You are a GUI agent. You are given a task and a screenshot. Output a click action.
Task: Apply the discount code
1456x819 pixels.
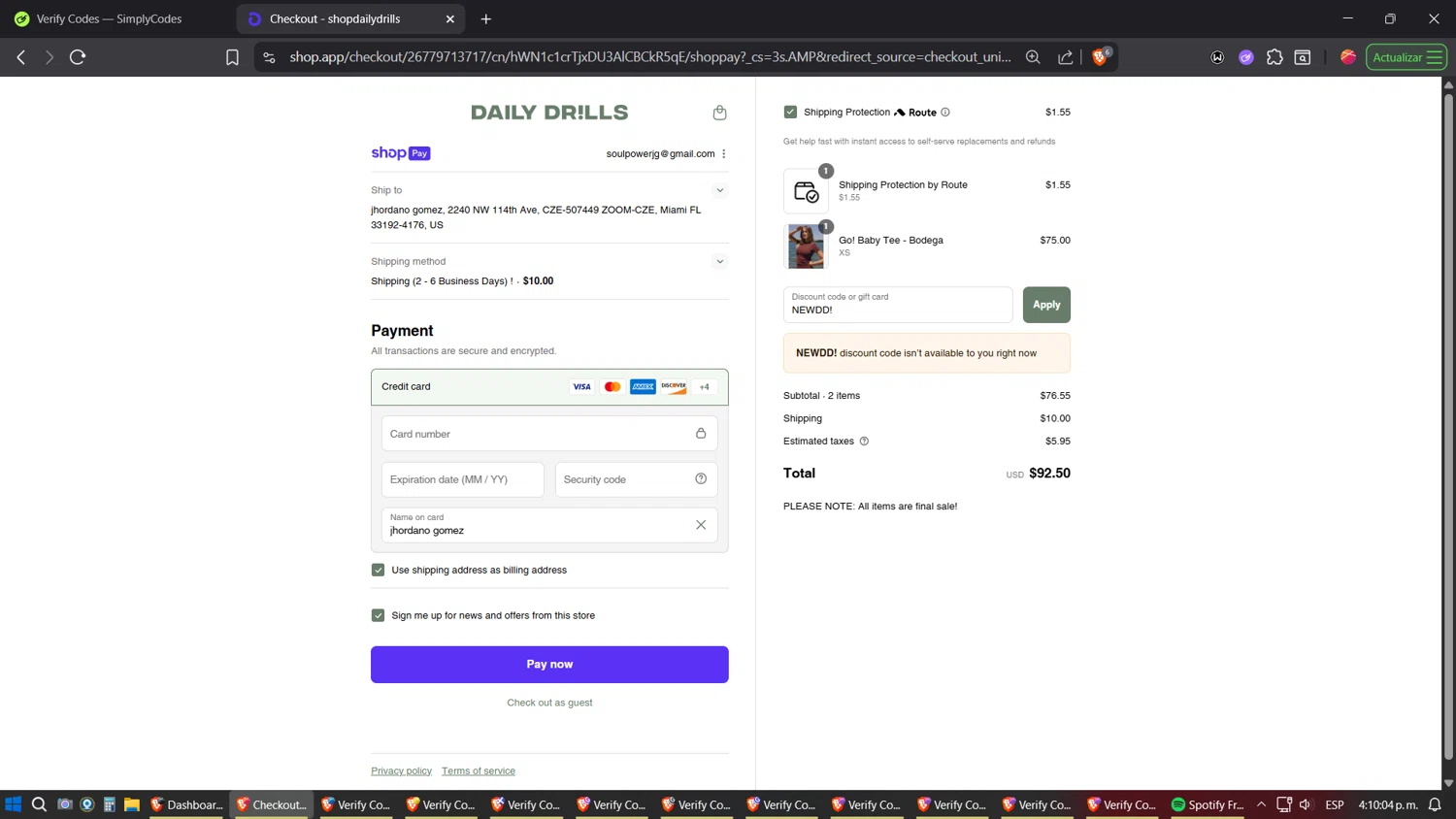1046,305
